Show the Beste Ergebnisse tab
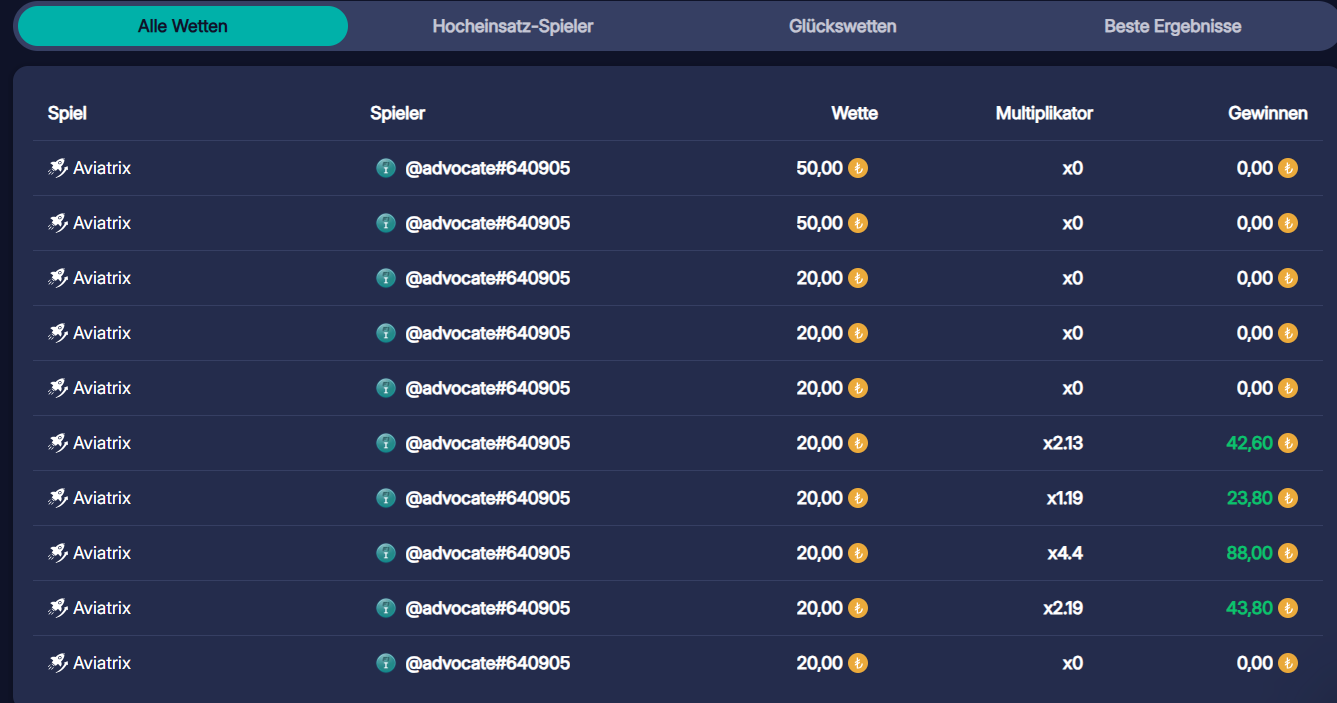Viewport: 1337px width, 703px height. point(1173,26)
